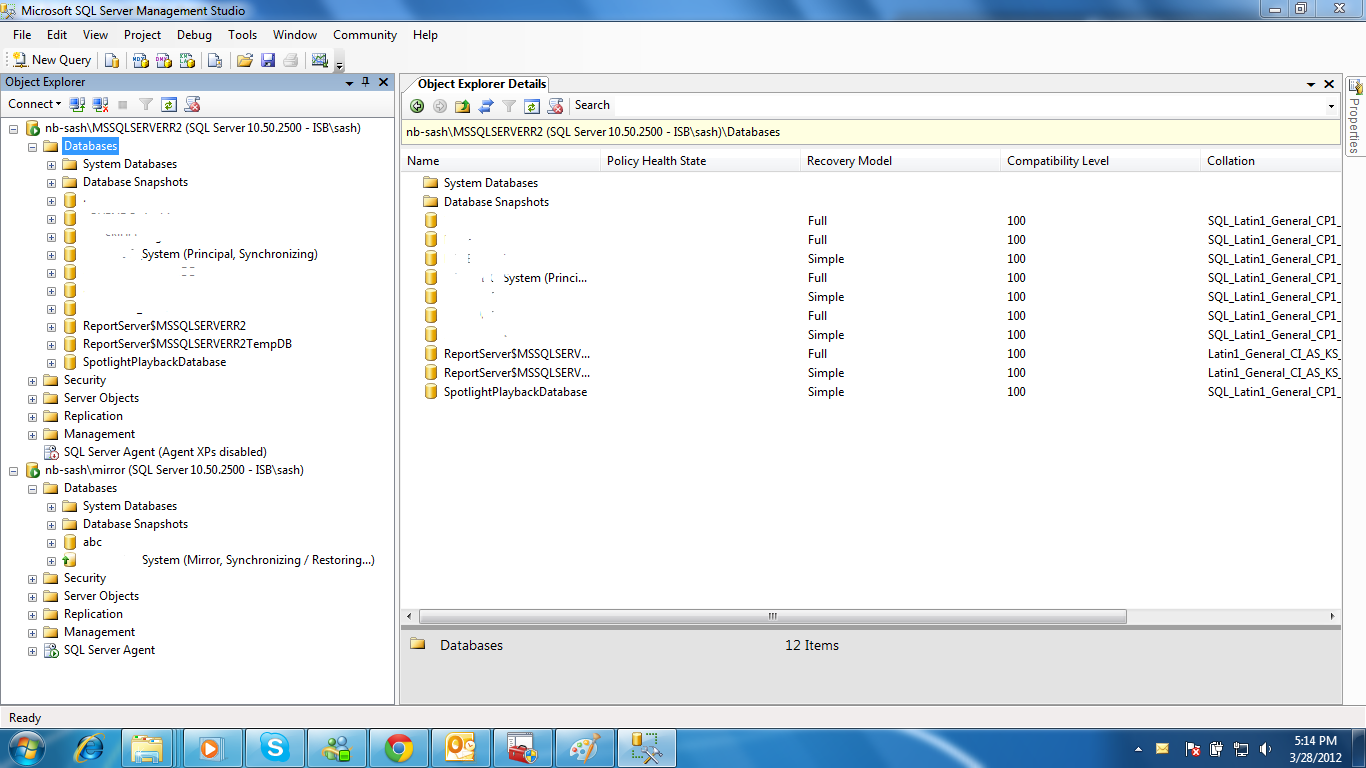Open a new MDX query editor
Image resolution: width=1366 pixels, height=768 pixels.
click(x=139, y=60)
